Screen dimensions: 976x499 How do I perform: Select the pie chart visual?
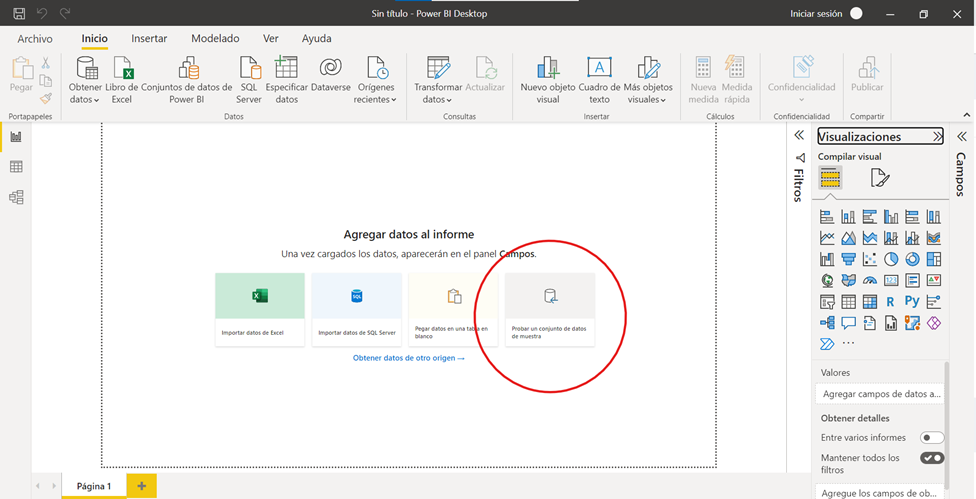(x=891, y=259)
